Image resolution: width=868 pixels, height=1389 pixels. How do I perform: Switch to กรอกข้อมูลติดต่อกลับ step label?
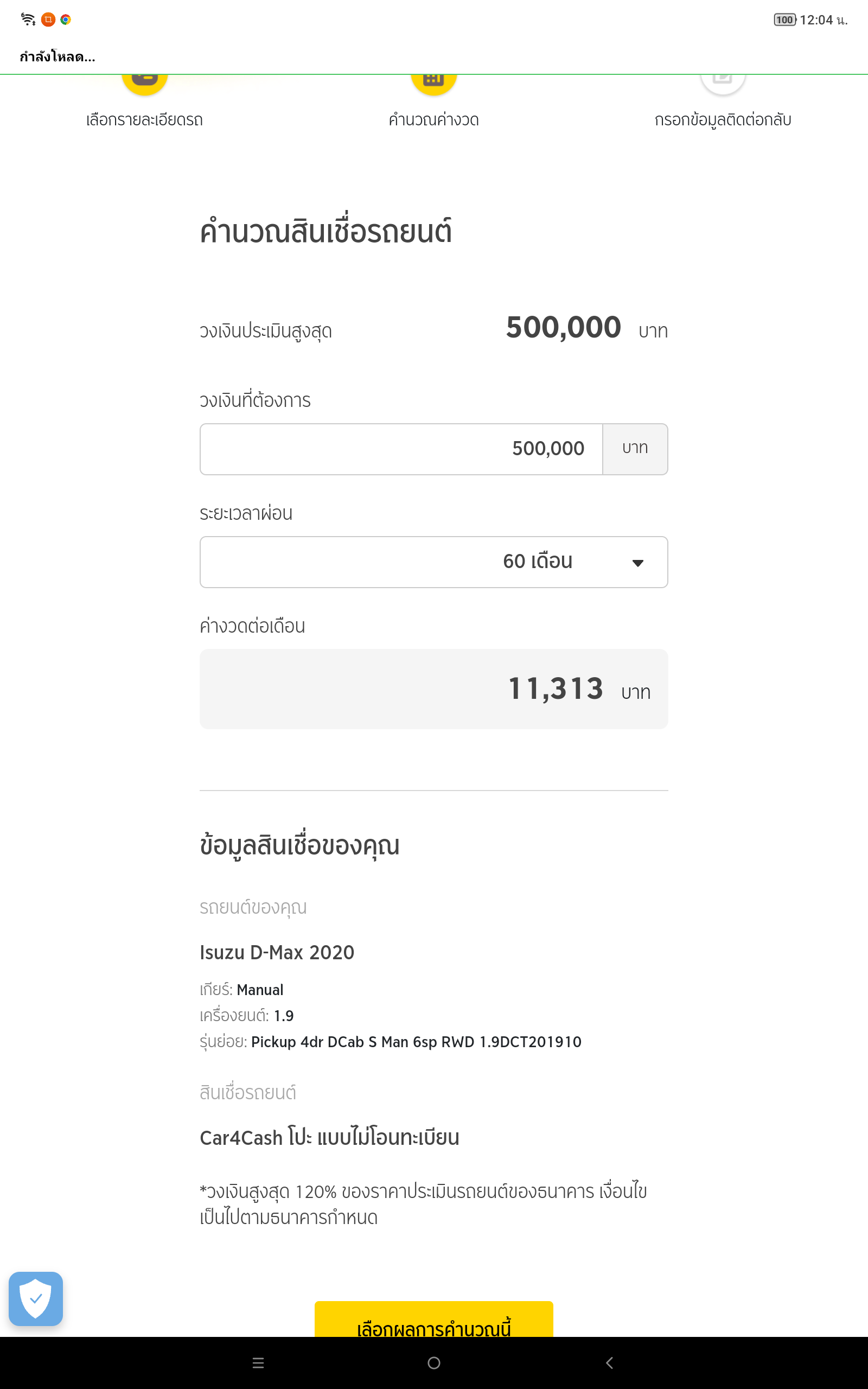723,120
